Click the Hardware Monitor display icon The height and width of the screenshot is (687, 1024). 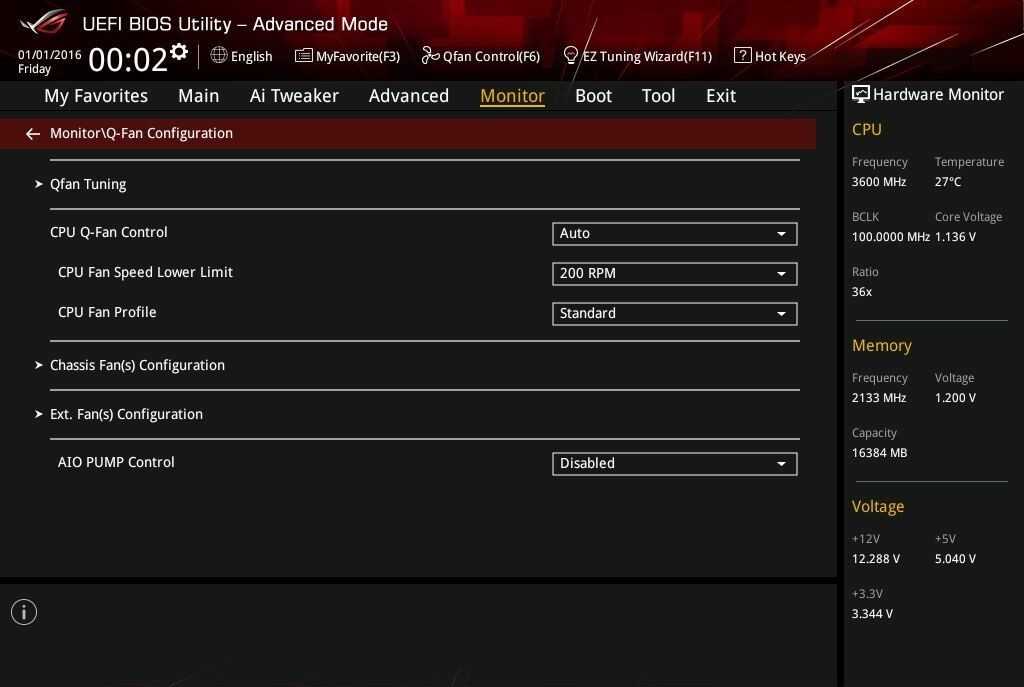pyautogui.click(x=860, y=94)
